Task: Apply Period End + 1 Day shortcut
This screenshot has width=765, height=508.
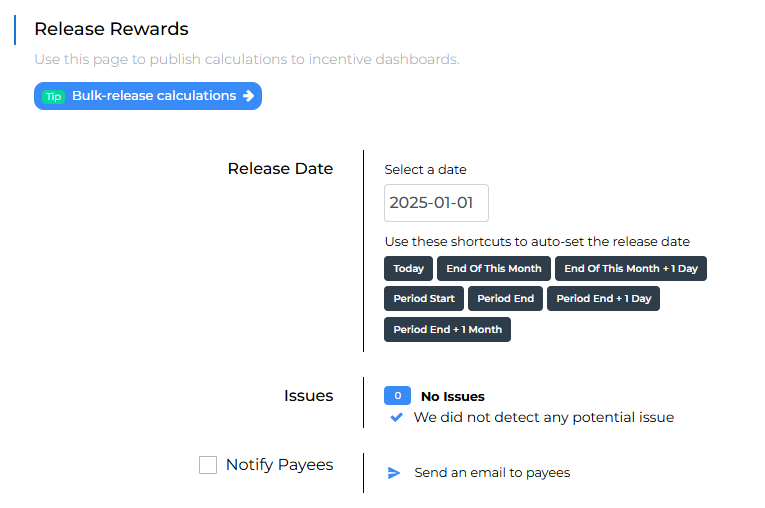Action: 604,298
